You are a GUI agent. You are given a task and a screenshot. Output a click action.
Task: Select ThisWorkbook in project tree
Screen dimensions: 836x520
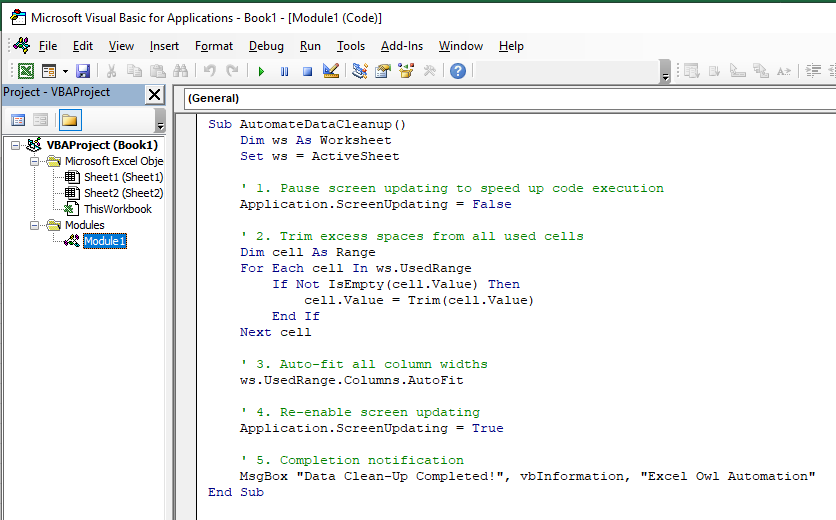118,209
